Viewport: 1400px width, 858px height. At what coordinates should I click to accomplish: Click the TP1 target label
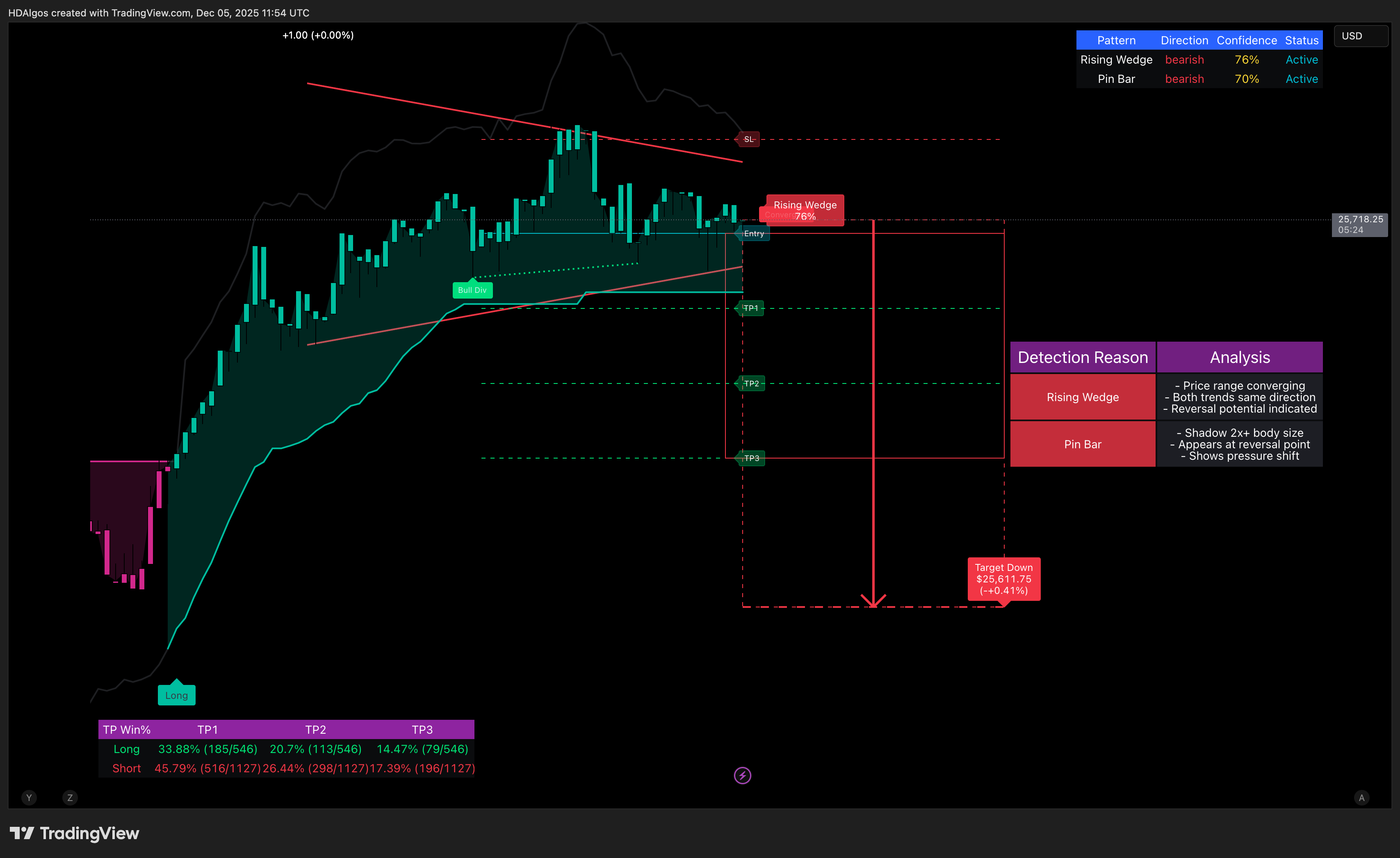750,308
